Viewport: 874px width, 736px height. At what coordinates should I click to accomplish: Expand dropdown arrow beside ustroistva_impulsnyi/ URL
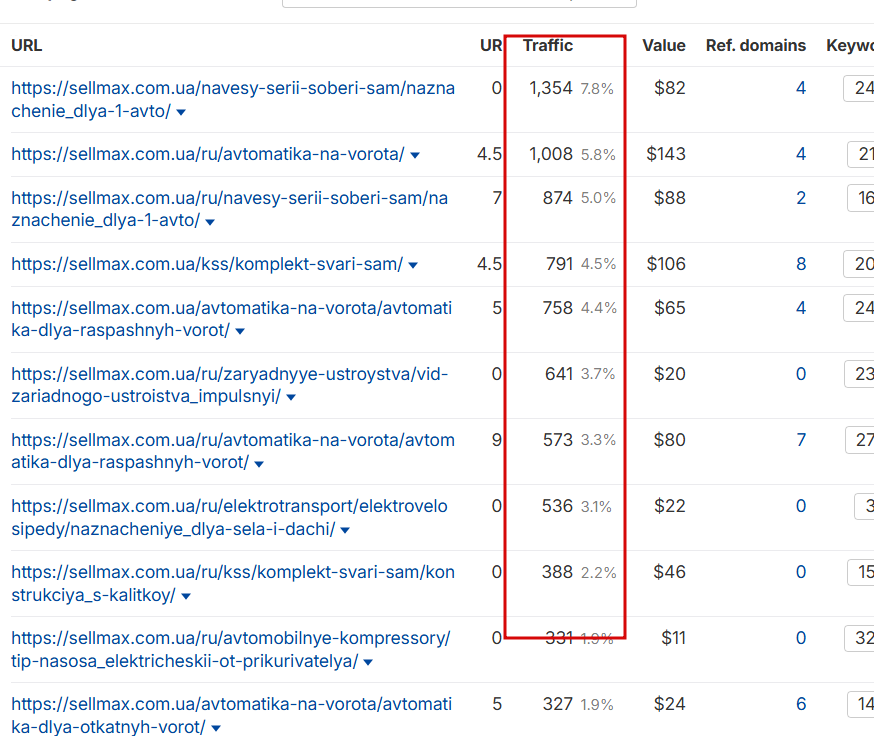tap(291, 397)
